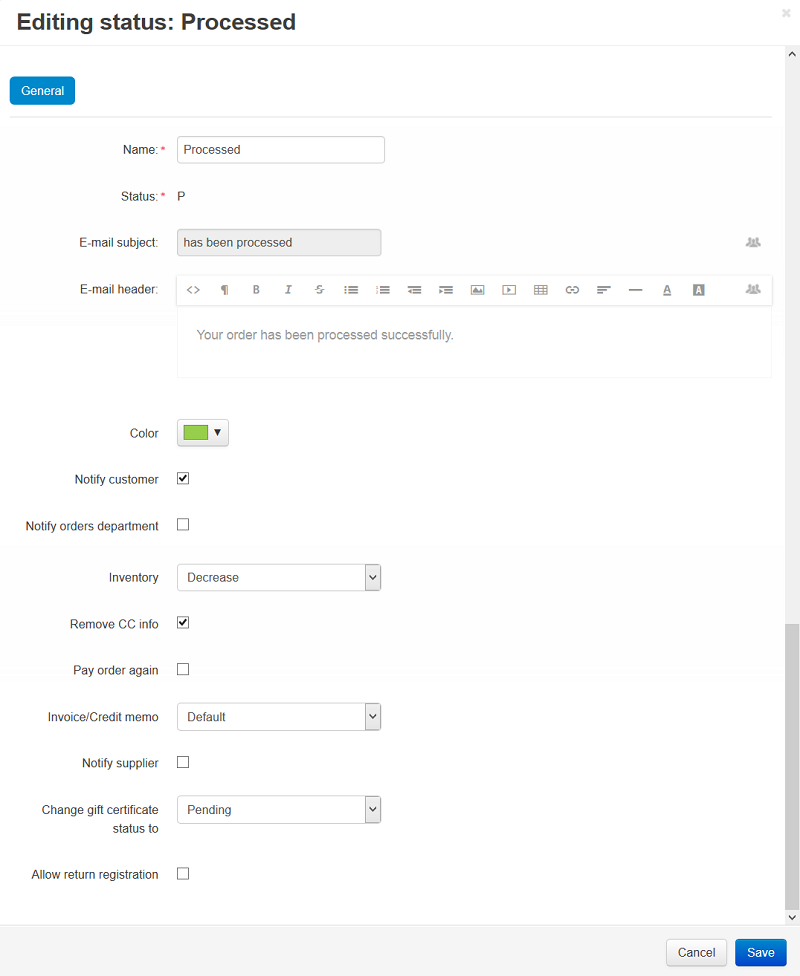Screen dimensions: 800x976
Task: Insert image into e-mail header
Action: tap(478, 290)
